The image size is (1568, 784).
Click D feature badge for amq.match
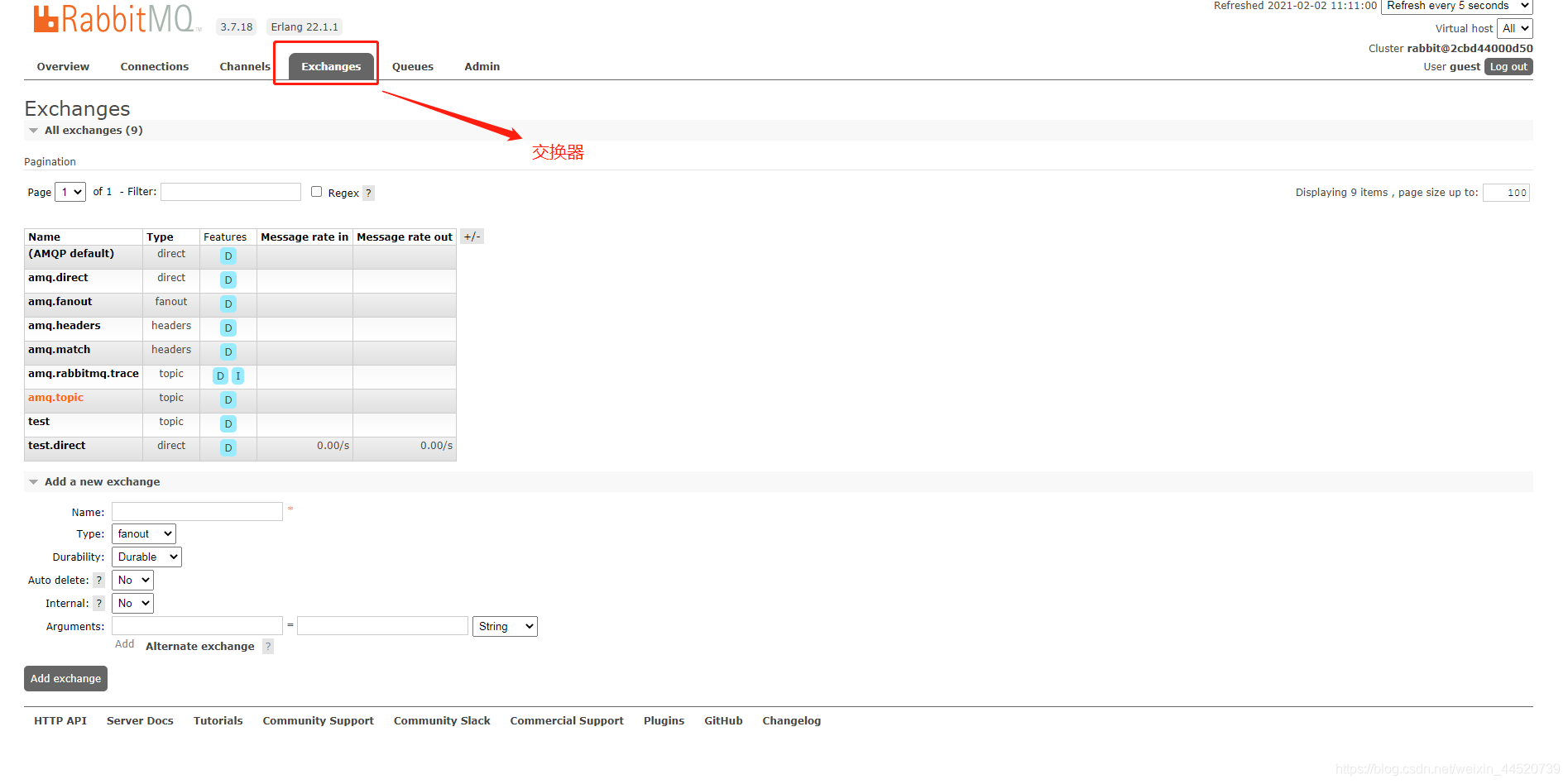(x=228, y=351)
